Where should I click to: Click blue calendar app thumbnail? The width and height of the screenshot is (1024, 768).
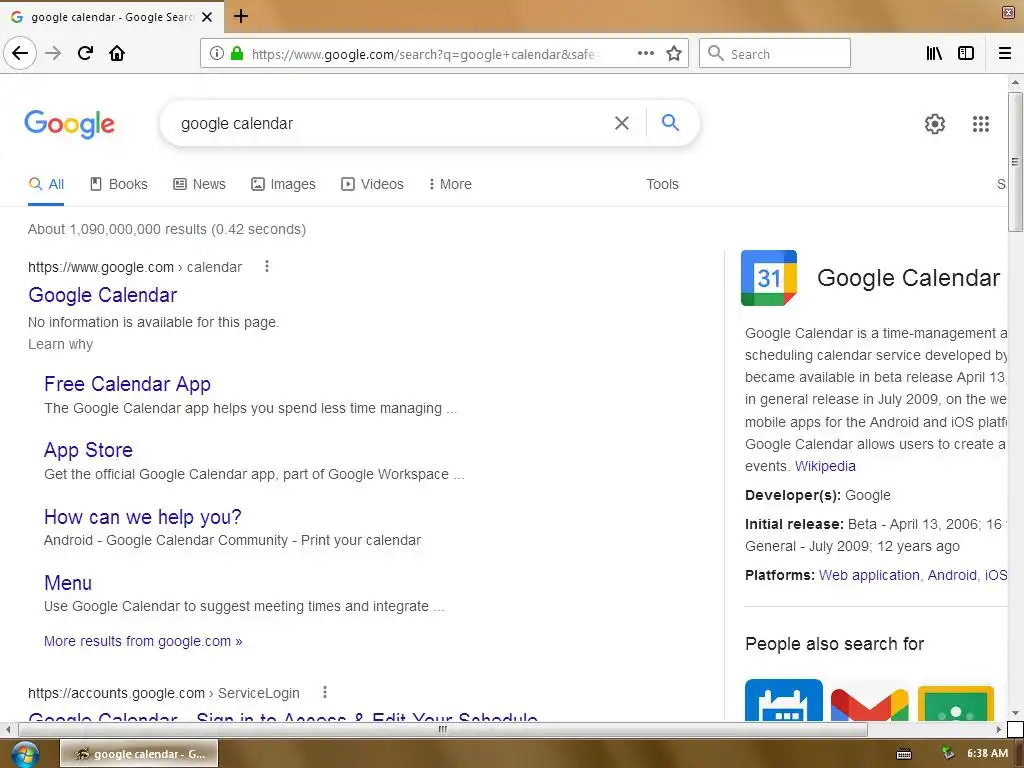pyautogui.click(x=784, y=699)
